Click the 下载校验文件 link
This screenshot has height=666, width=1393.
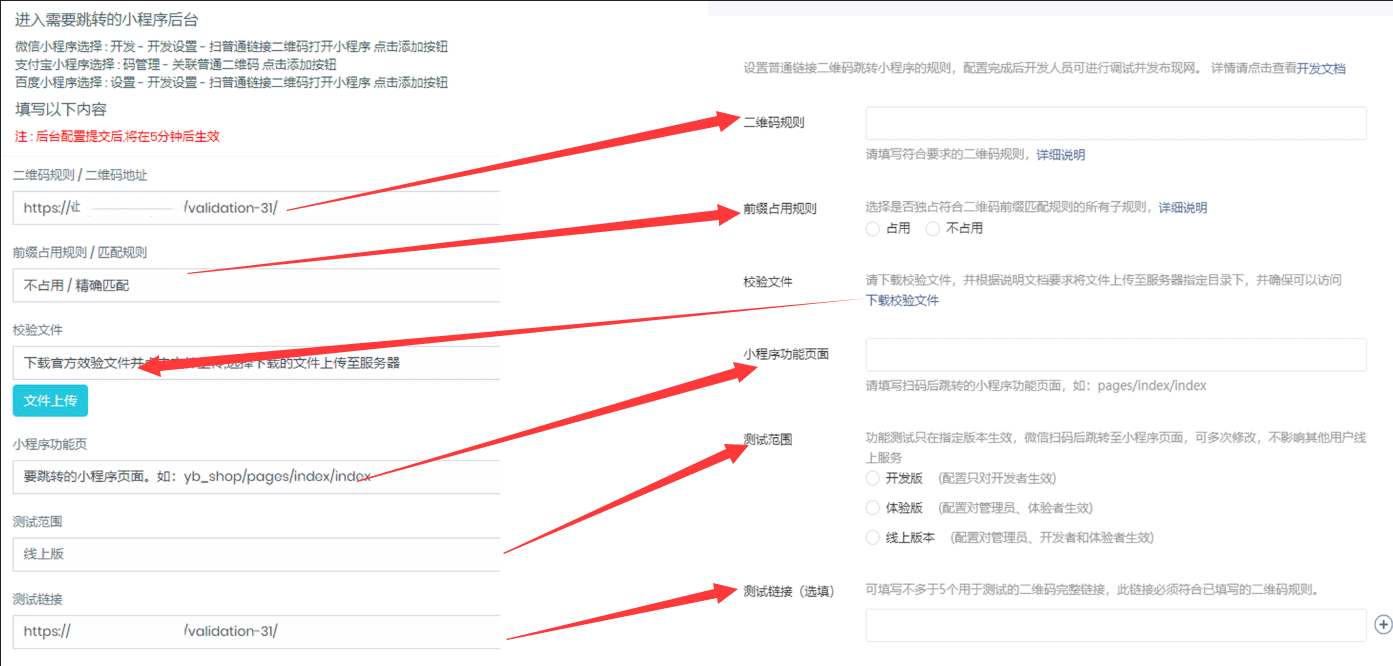[x=902, y=300]
